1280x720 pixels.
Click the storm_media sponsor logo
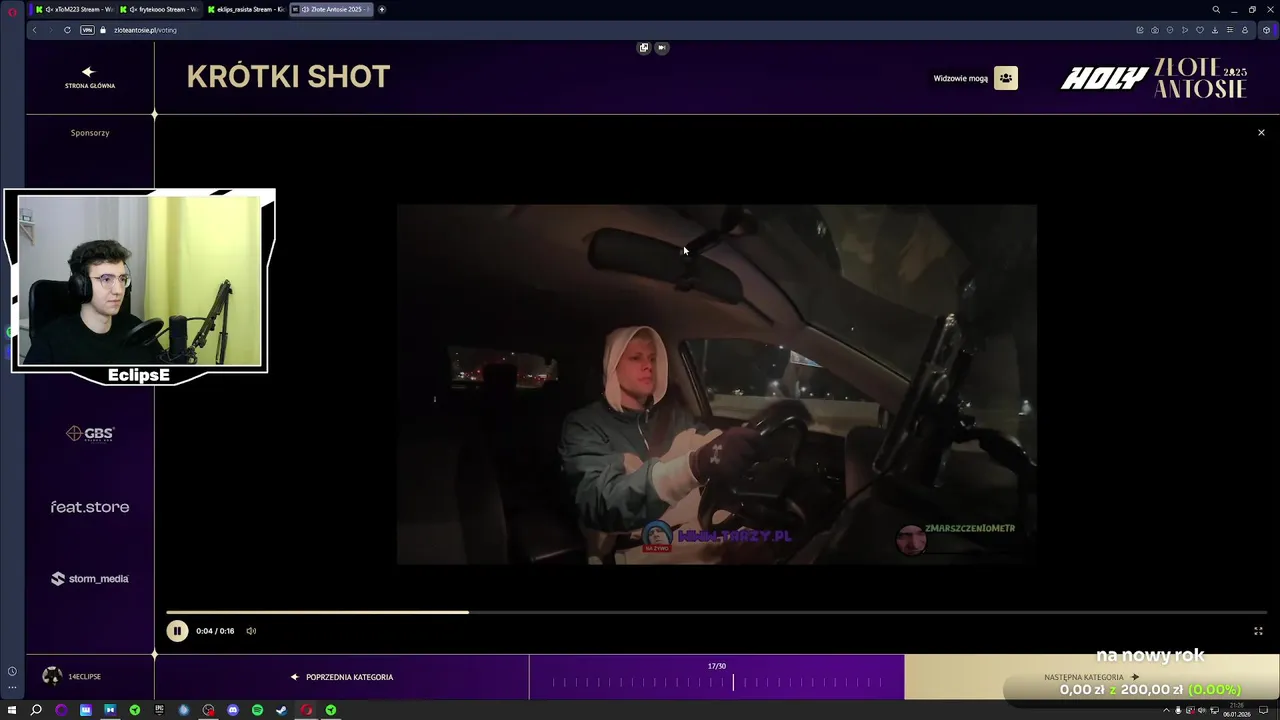click(x=90, y=578)
